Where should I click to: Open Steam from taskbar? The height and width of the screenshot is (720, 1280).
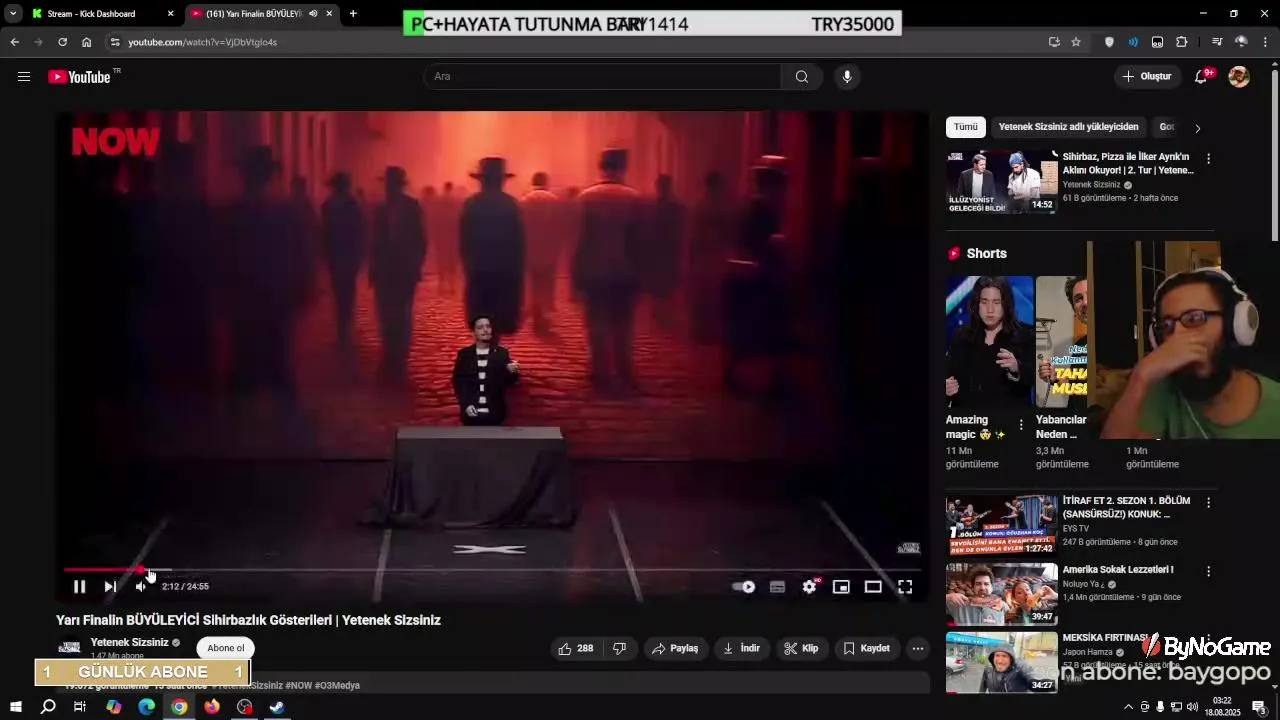tap(277, 707)
